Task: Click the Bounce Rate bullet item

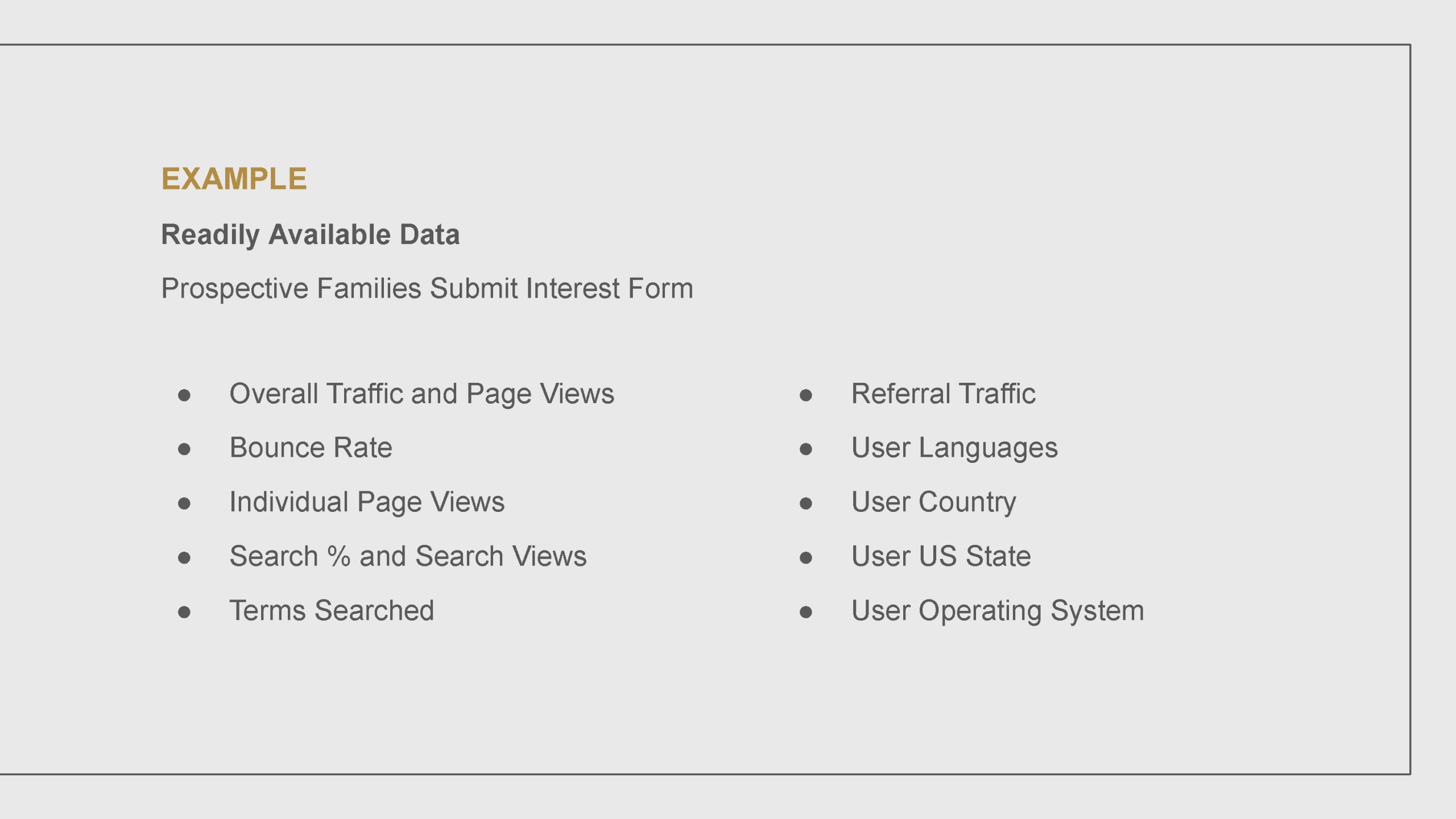Action: coord(311,448)
